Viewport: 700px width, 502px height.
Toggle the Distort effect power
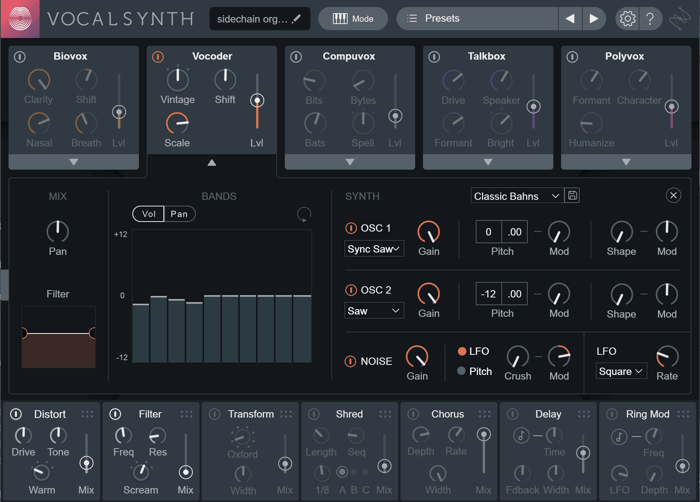pyautogui.click(x=16, y=414)
